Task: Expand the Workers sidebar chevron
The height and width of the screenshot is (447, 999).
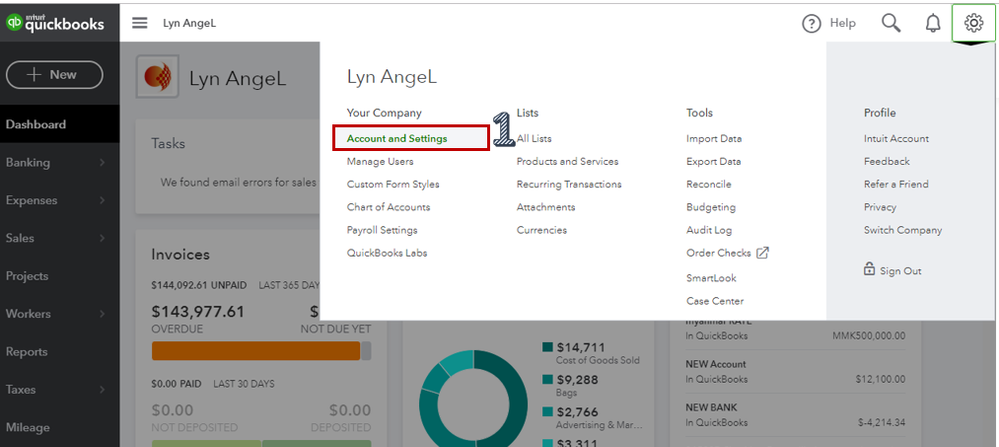Action: pyautogui.click(x=102, y=314)
